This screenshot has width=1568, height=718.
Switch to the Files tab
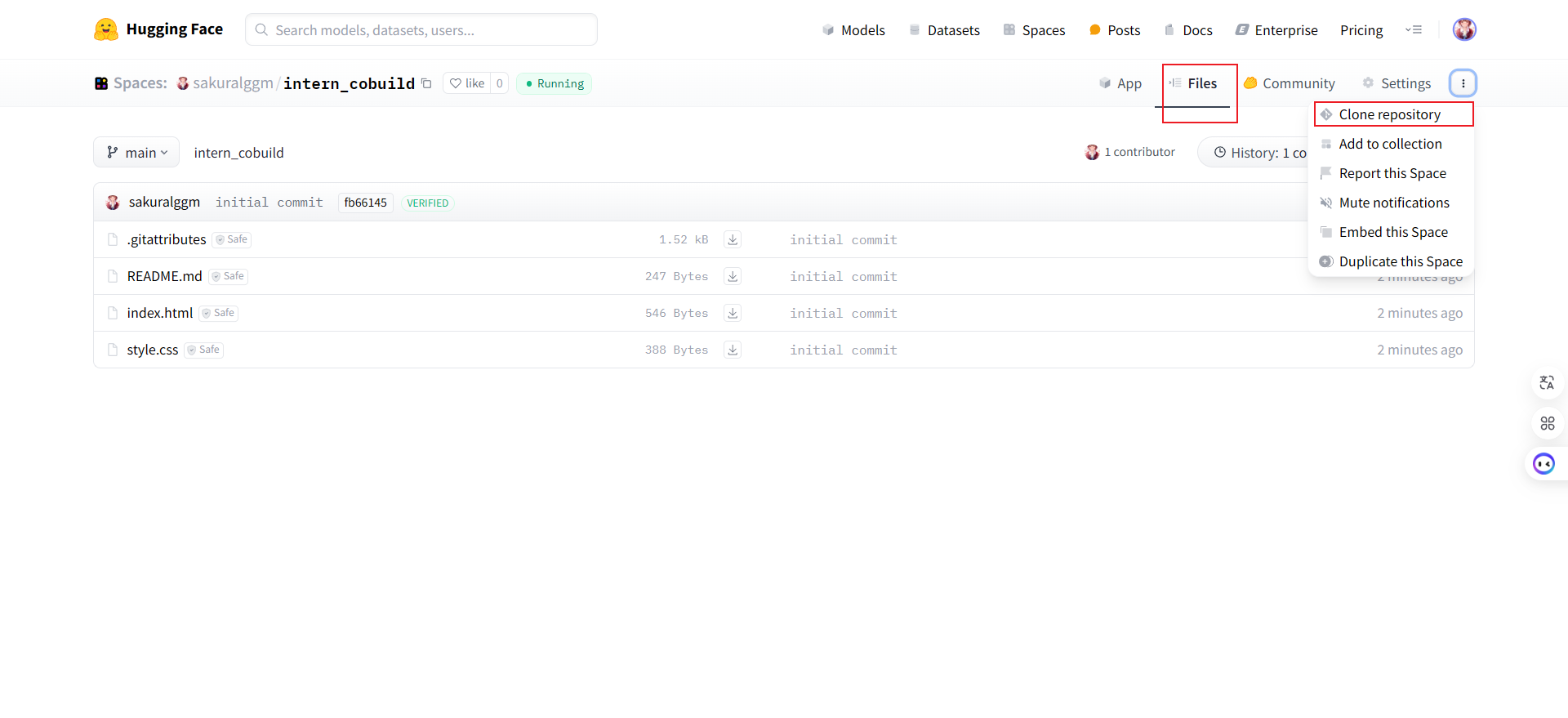(x=1192, y=83)
